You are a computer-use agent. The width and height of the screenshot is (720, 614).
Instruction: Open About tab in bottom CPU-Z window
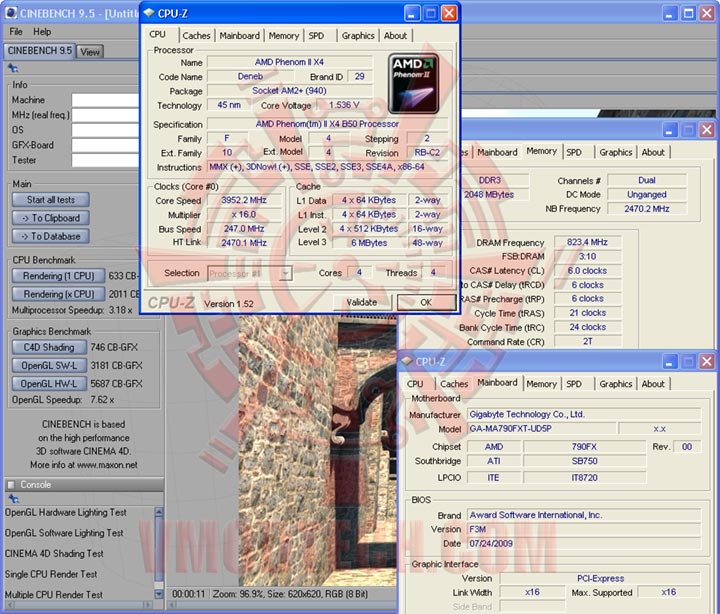pos(653,384)
